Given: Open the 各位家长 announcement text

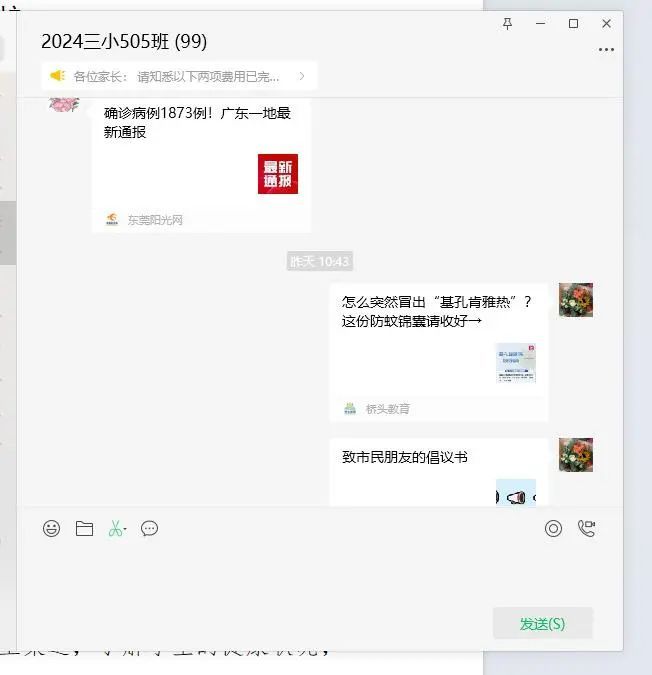Looking at the screenshot, I should click(180, 75).
